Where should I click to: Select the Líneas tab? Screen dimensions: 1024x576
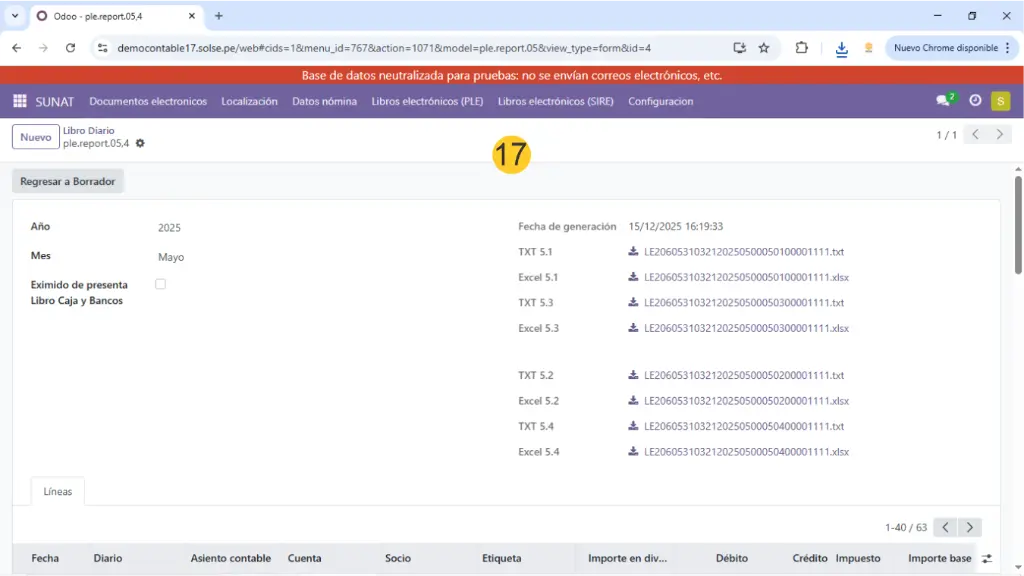pyautogui.click(x=58, y=492)
